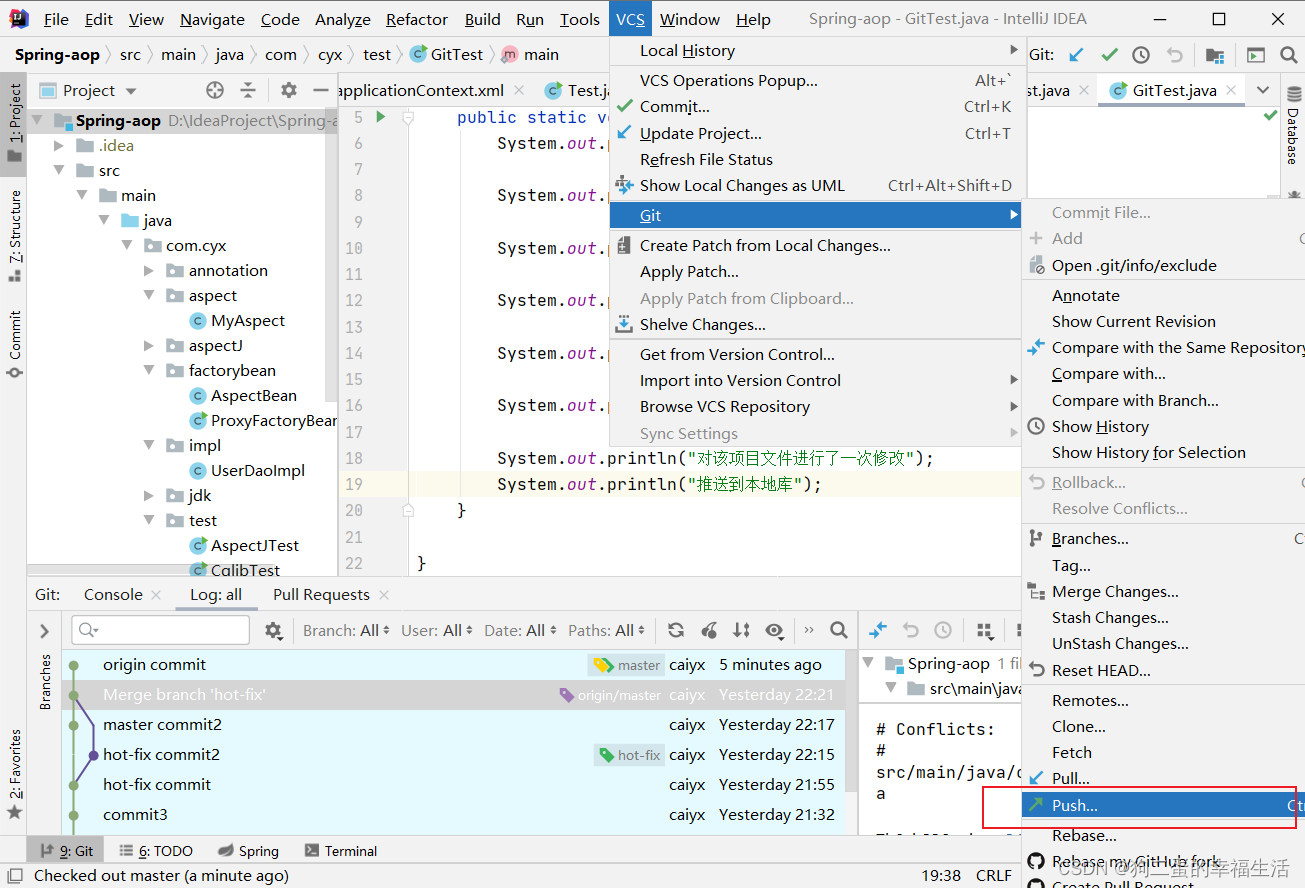Screen dimensions: 1305x888
Task: Close the GitTest.java editor tab
Action: (x=1232, y=90)
